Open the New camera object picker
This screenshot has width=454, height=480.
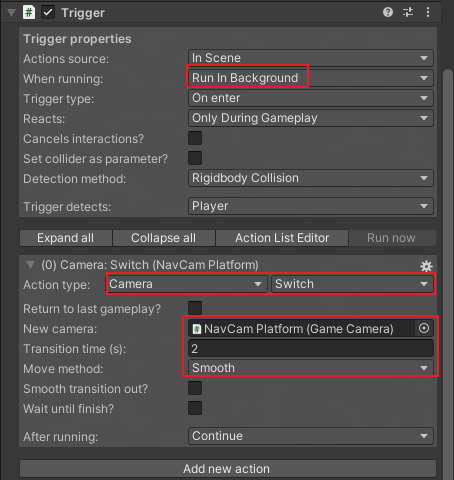(424, 328)
